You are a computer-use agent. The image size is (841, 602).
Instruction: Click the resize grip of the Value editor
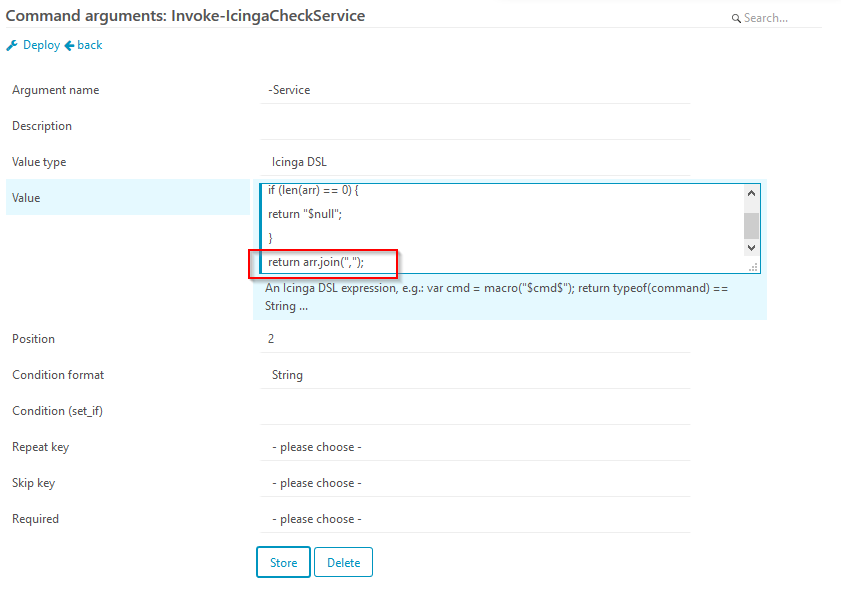point(754,266)
